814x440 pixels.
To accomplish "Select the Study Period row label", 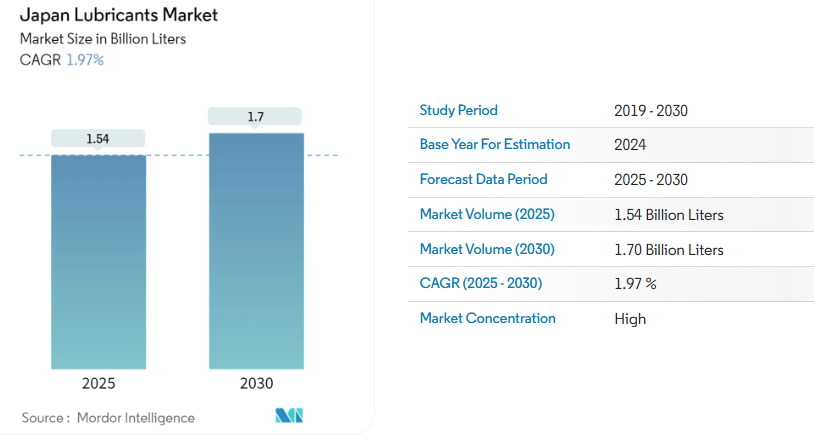I will [459, 110].
